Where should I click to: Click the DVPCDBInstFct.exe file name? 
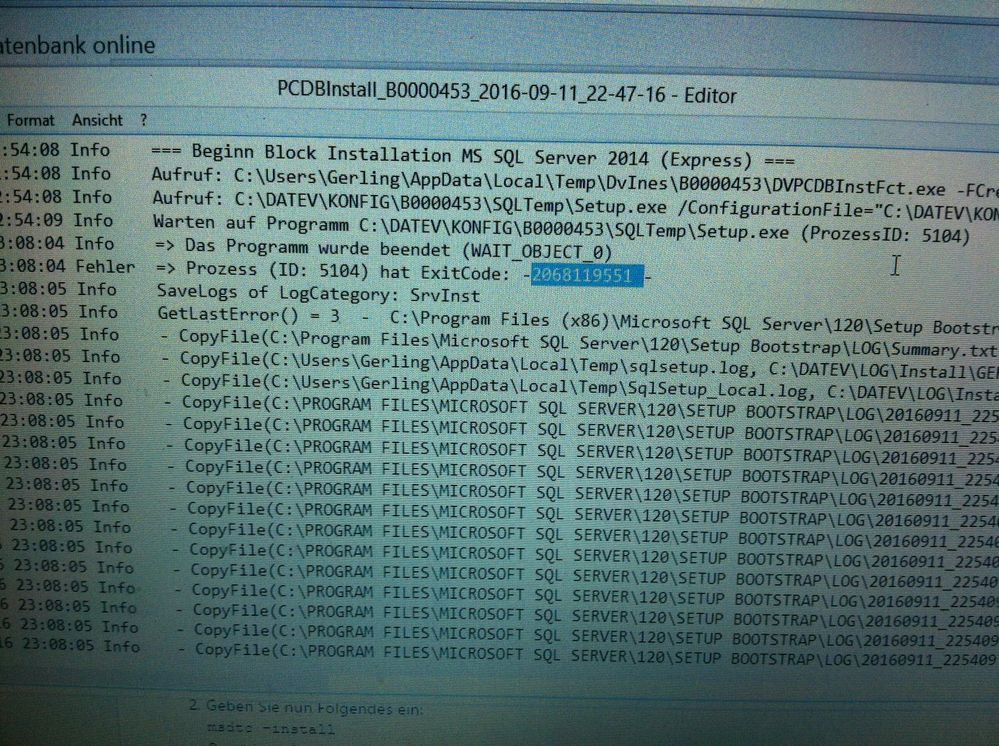click(858, 186)
